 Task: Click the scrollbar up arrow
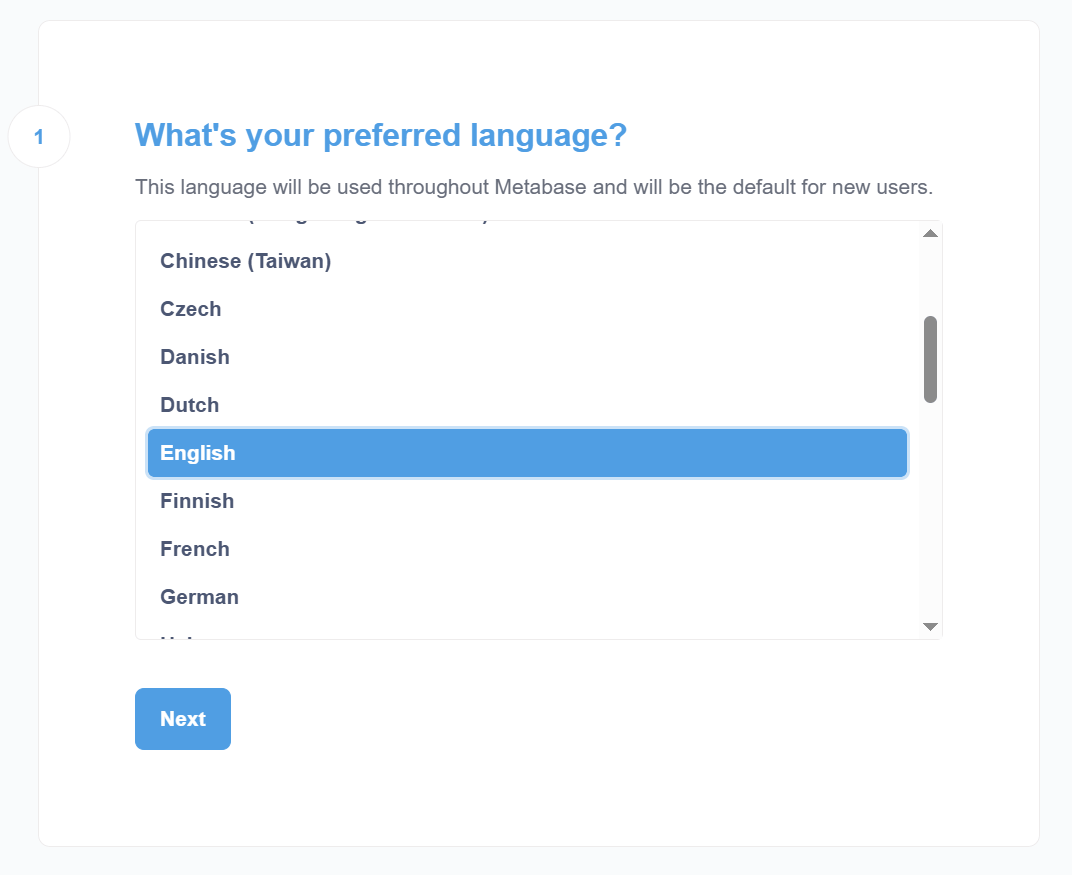point(929,231)
